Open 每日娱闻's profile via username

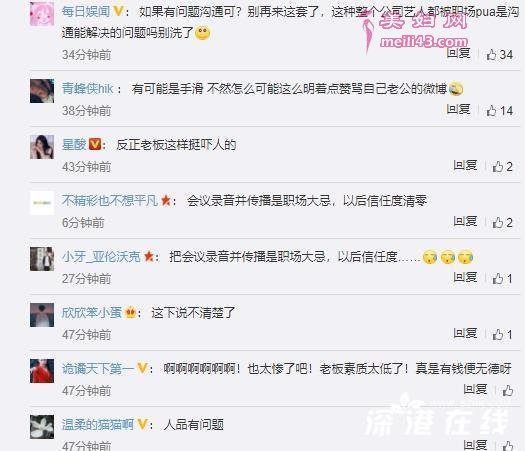point(86,12)
